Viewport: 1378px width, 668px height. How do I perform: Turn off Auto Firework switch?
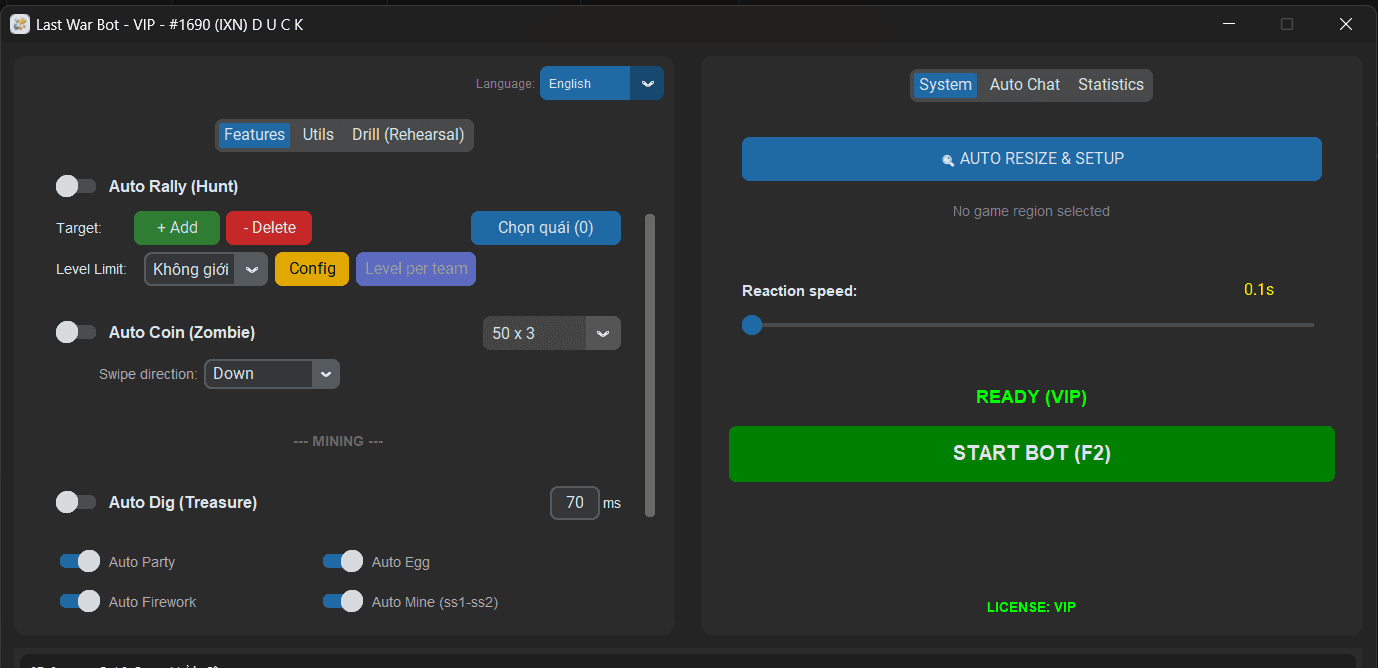point(80,602)
